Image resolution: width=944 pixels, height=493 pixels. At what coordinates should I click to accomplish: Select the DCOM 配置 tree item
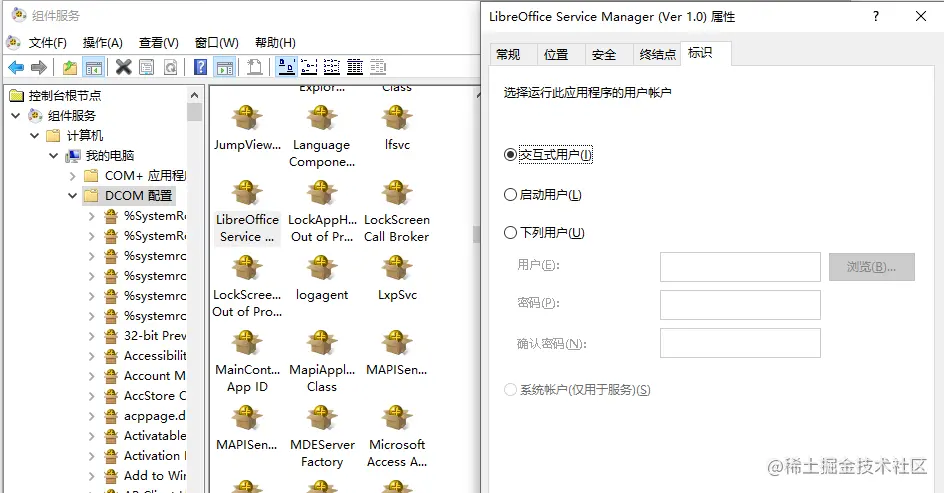click(x=129, y=196)
